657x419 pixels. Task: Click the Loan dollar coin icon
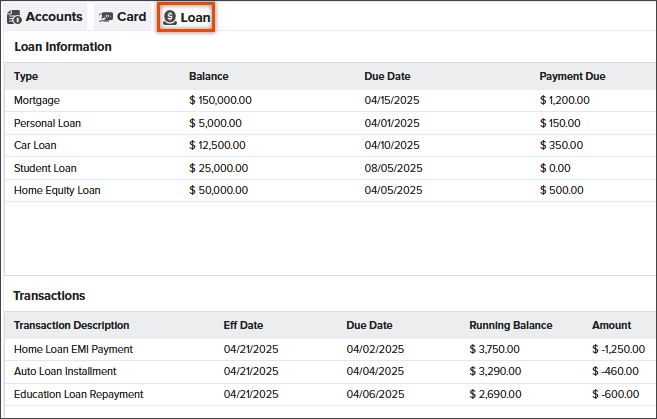170,18
